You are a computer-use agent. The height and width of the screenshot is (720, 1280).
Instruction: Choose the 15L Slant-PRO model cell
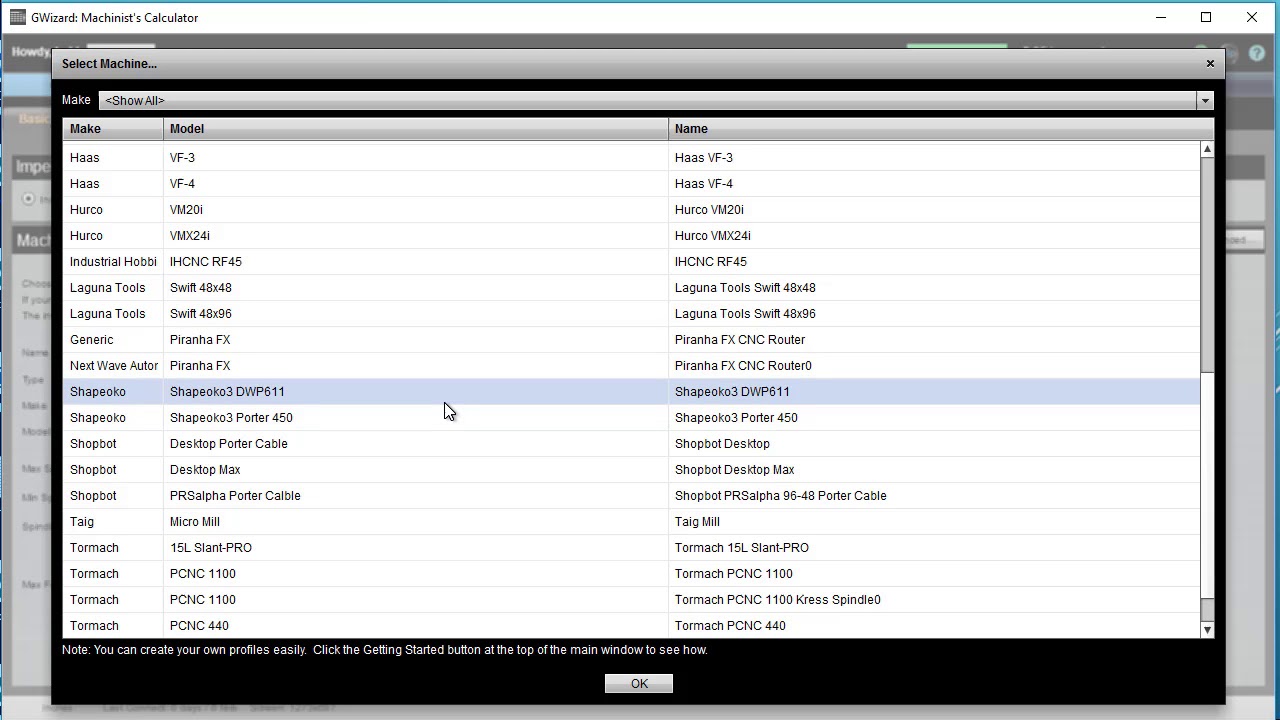[x=416, y=548]
